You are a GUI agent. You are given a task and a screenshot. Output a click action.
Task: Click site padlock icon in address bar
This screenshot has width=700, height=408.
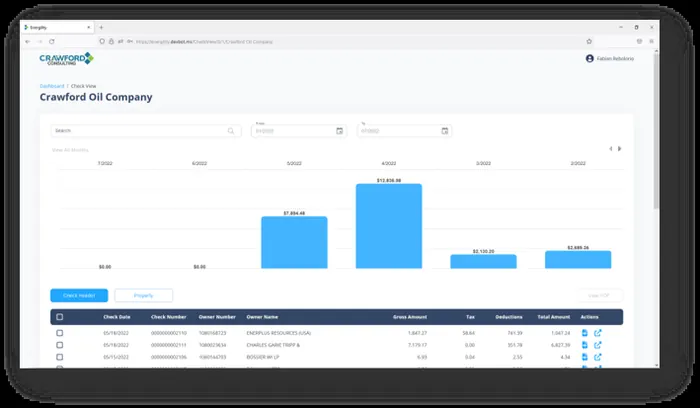[111, 42]
